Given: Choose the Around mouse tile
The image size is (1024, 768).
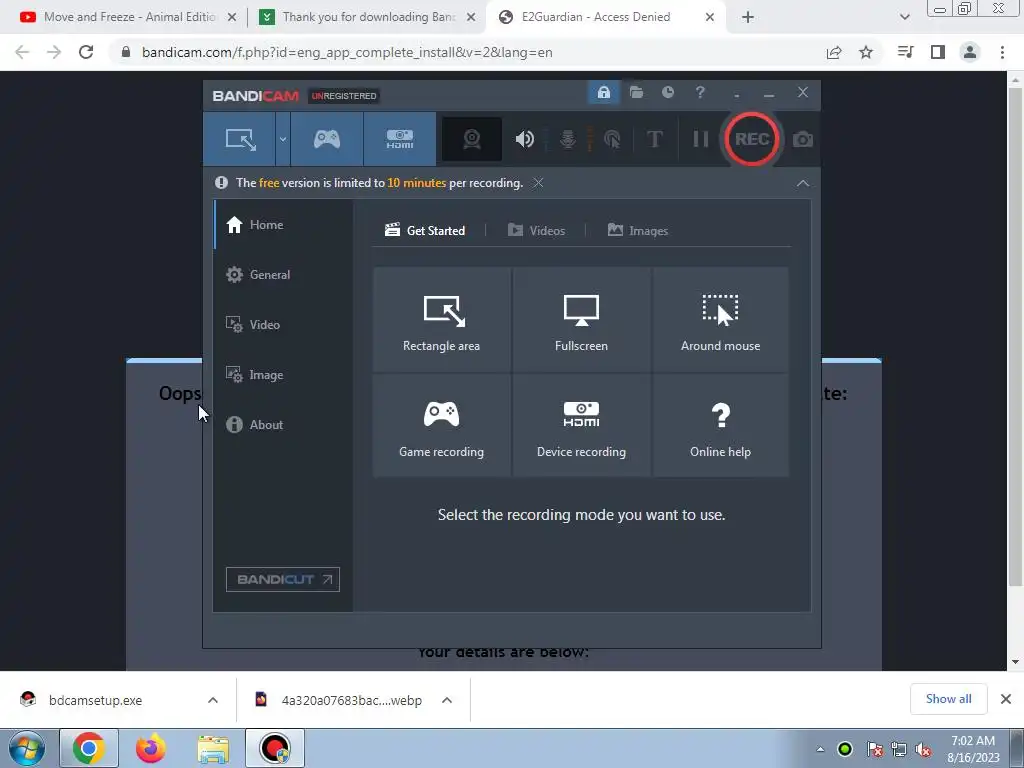Looking at the screenshot, I should pos(720,320).
